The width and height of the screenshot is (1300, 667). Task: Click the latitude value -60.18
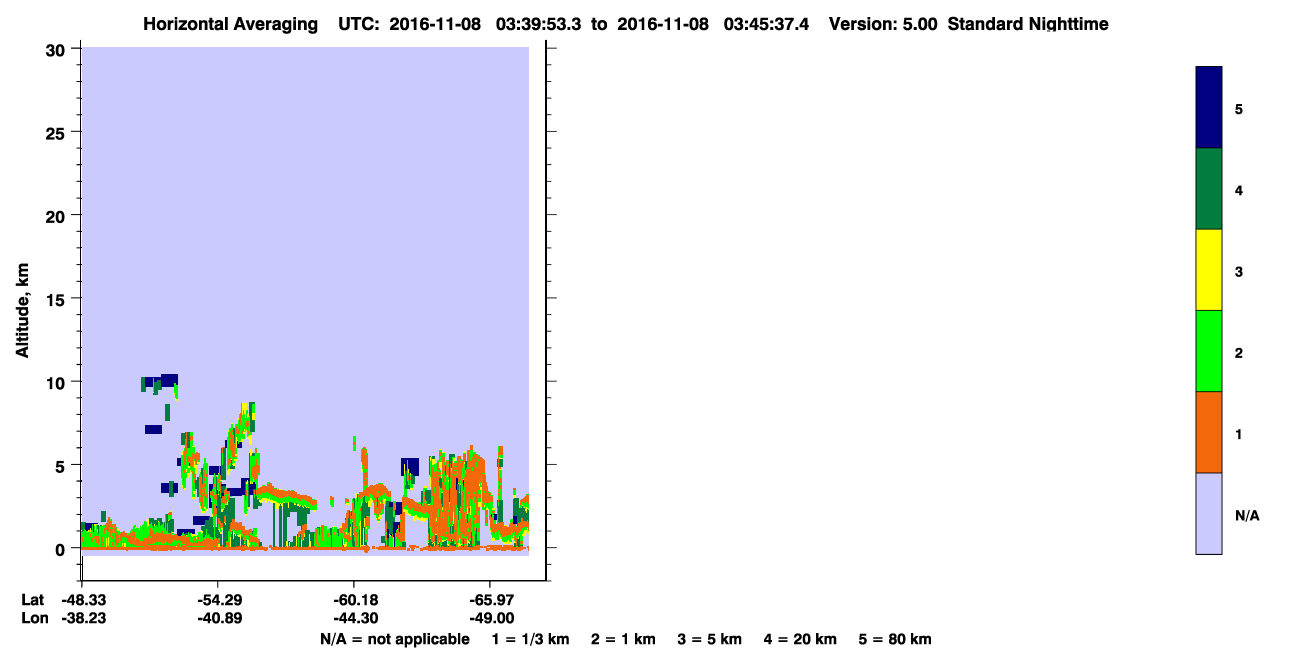[x=354, y=600]
